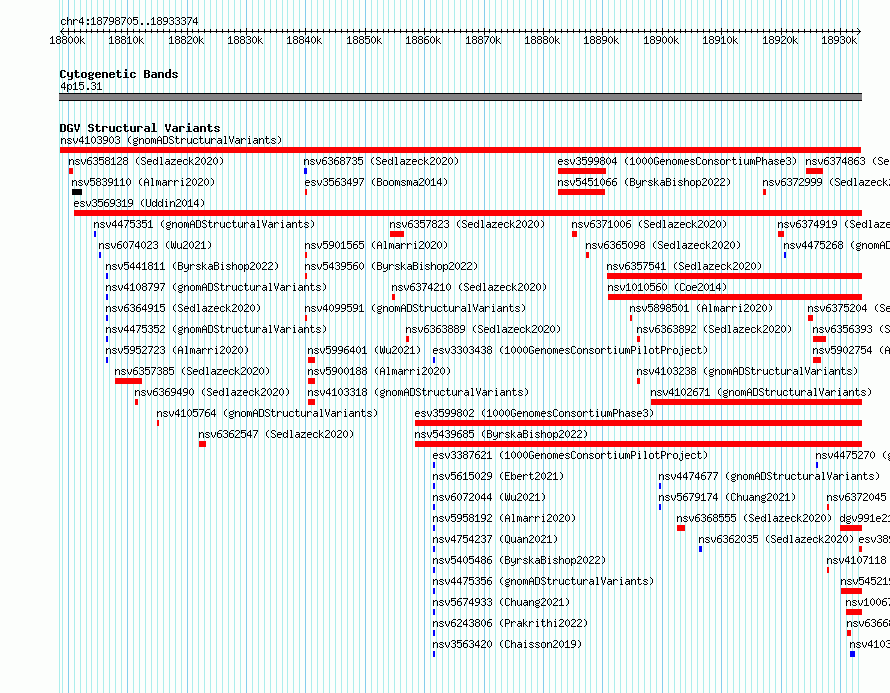Click the red block under nsv6362547
The width and height of the screenshot is (890, 693).
click(x=203, y=444)
